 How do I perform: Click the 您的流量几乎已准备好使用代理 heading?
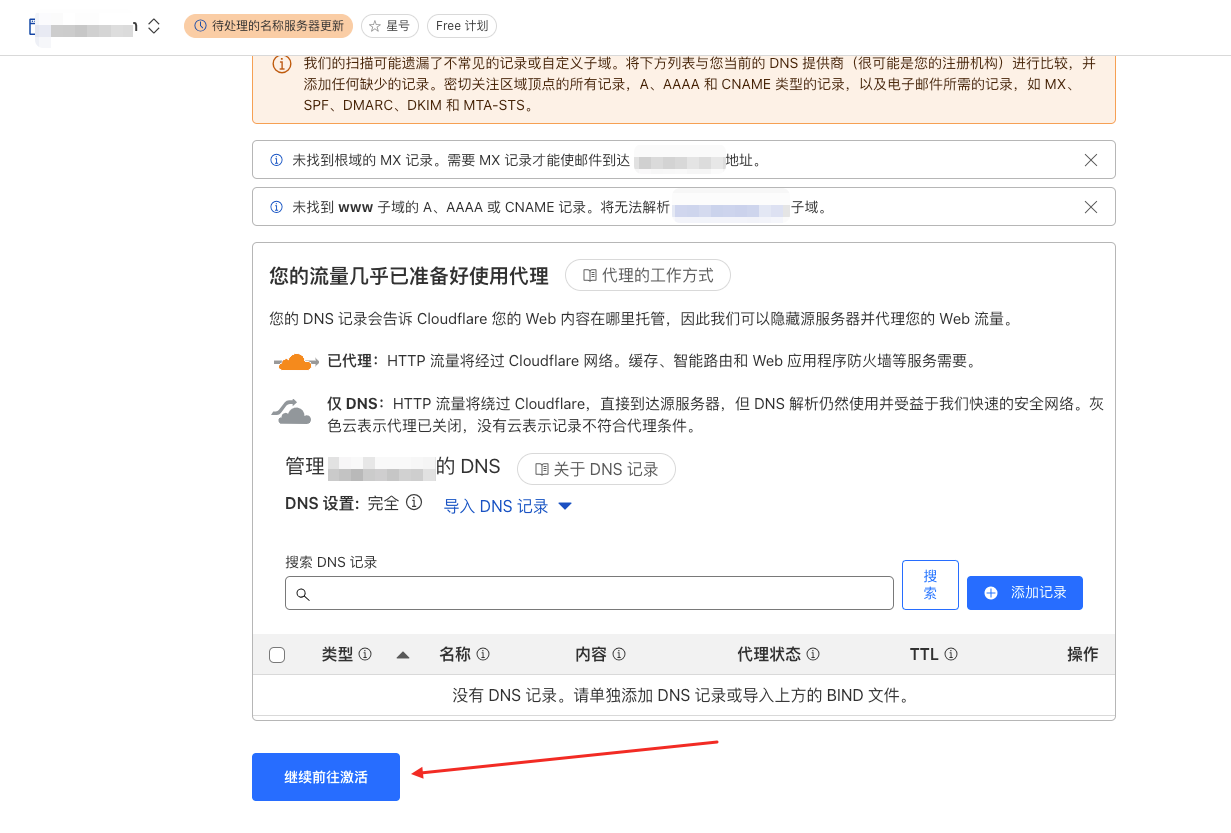click(x=409, y=276)
